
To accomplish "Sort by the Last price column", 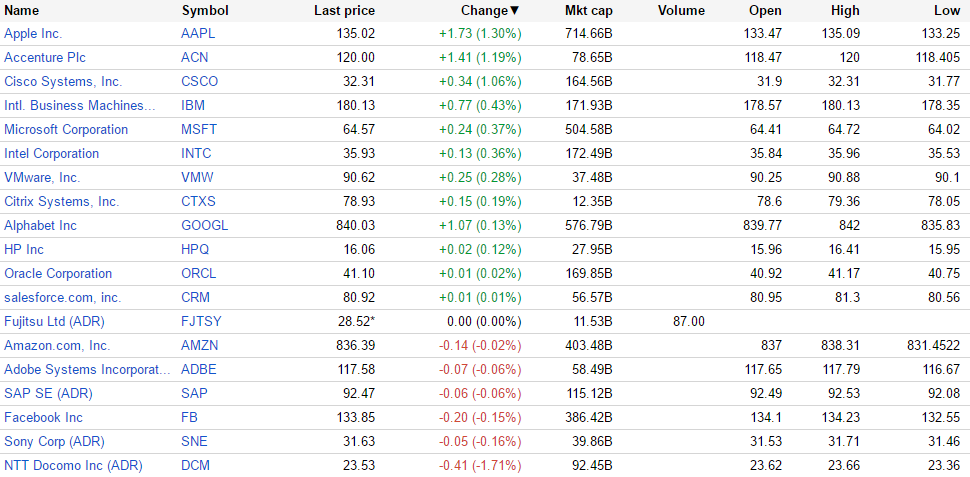I will (344, 11).
